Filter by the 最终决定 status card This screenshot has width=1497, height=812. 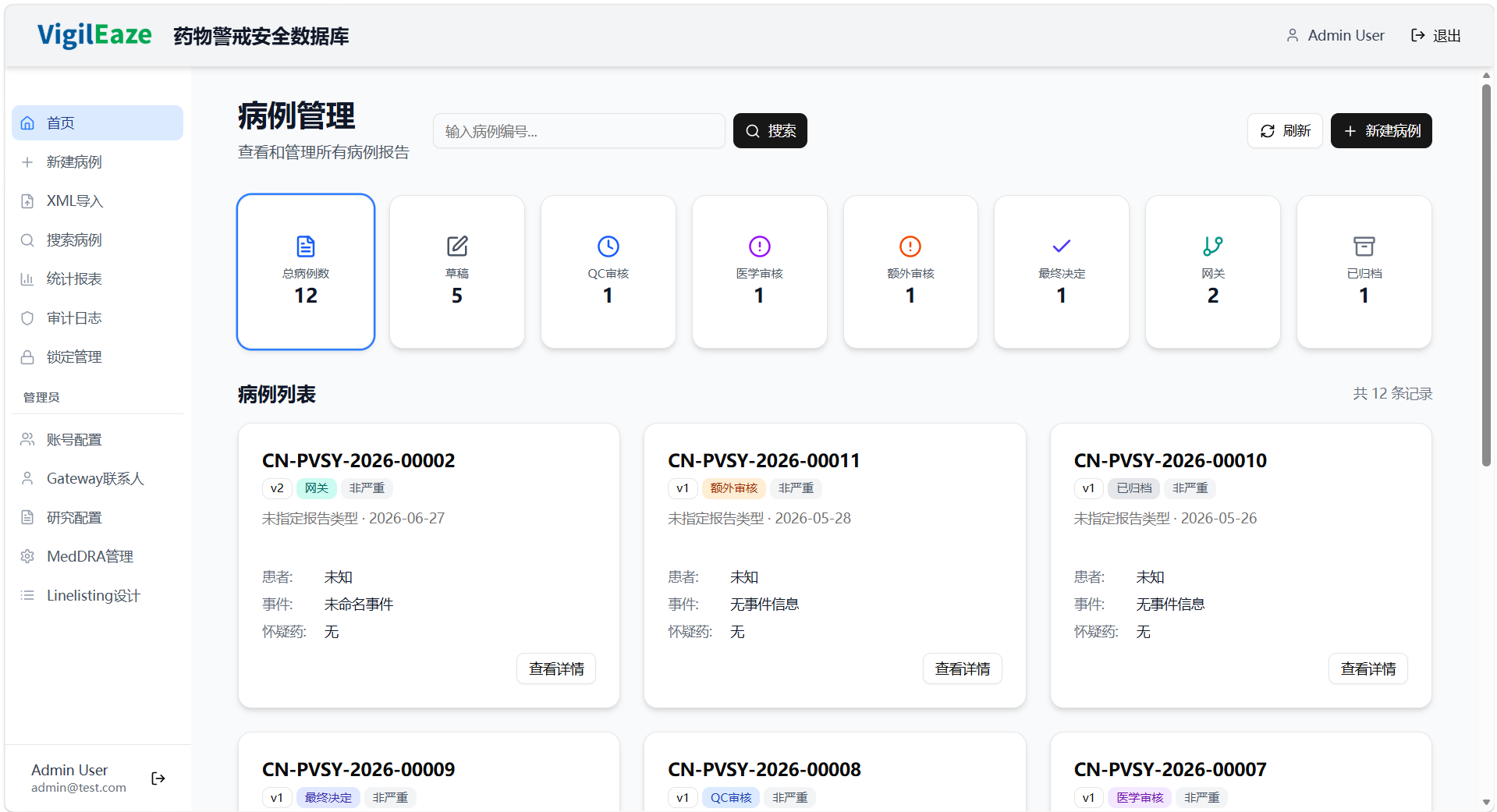pos(1062,271)
